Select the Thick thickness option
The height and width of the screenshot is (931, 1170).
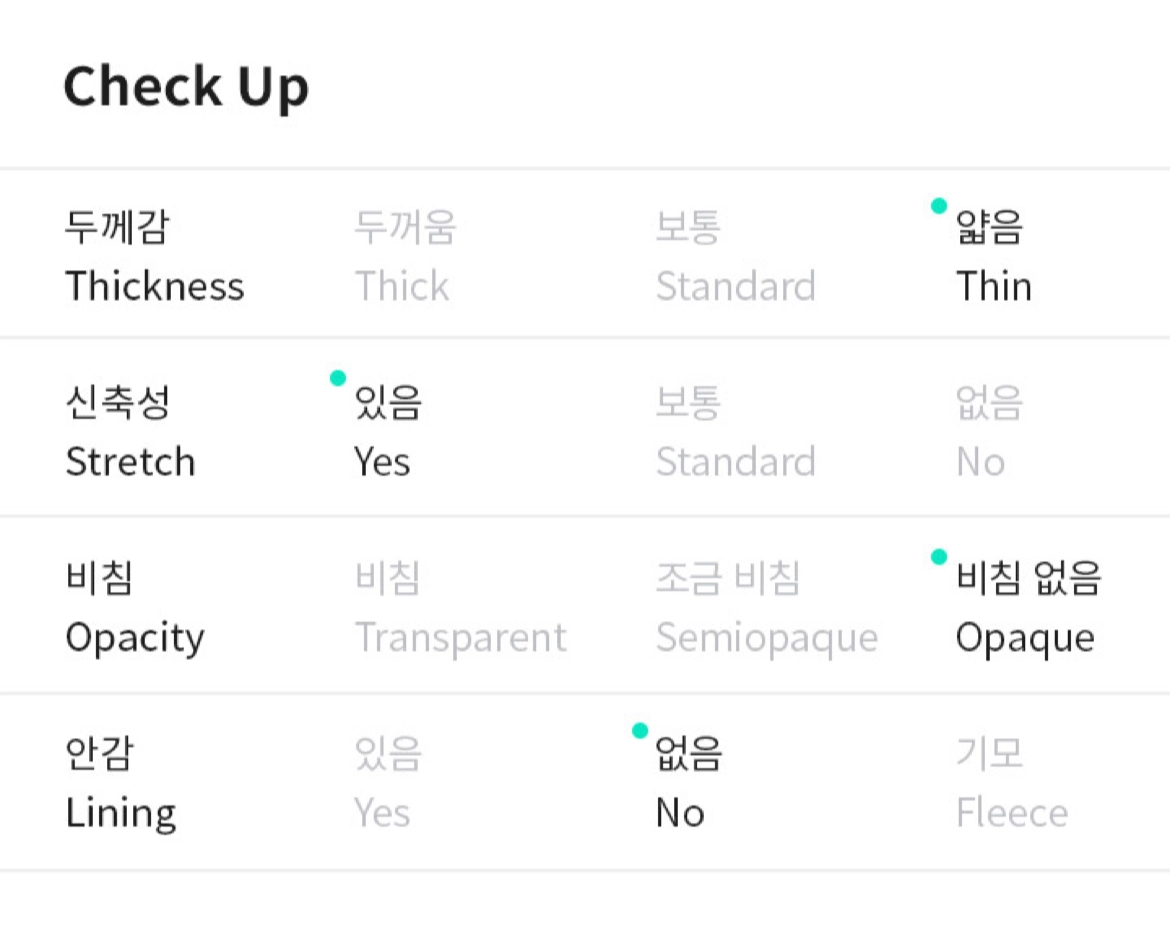[x=403, y=257]
